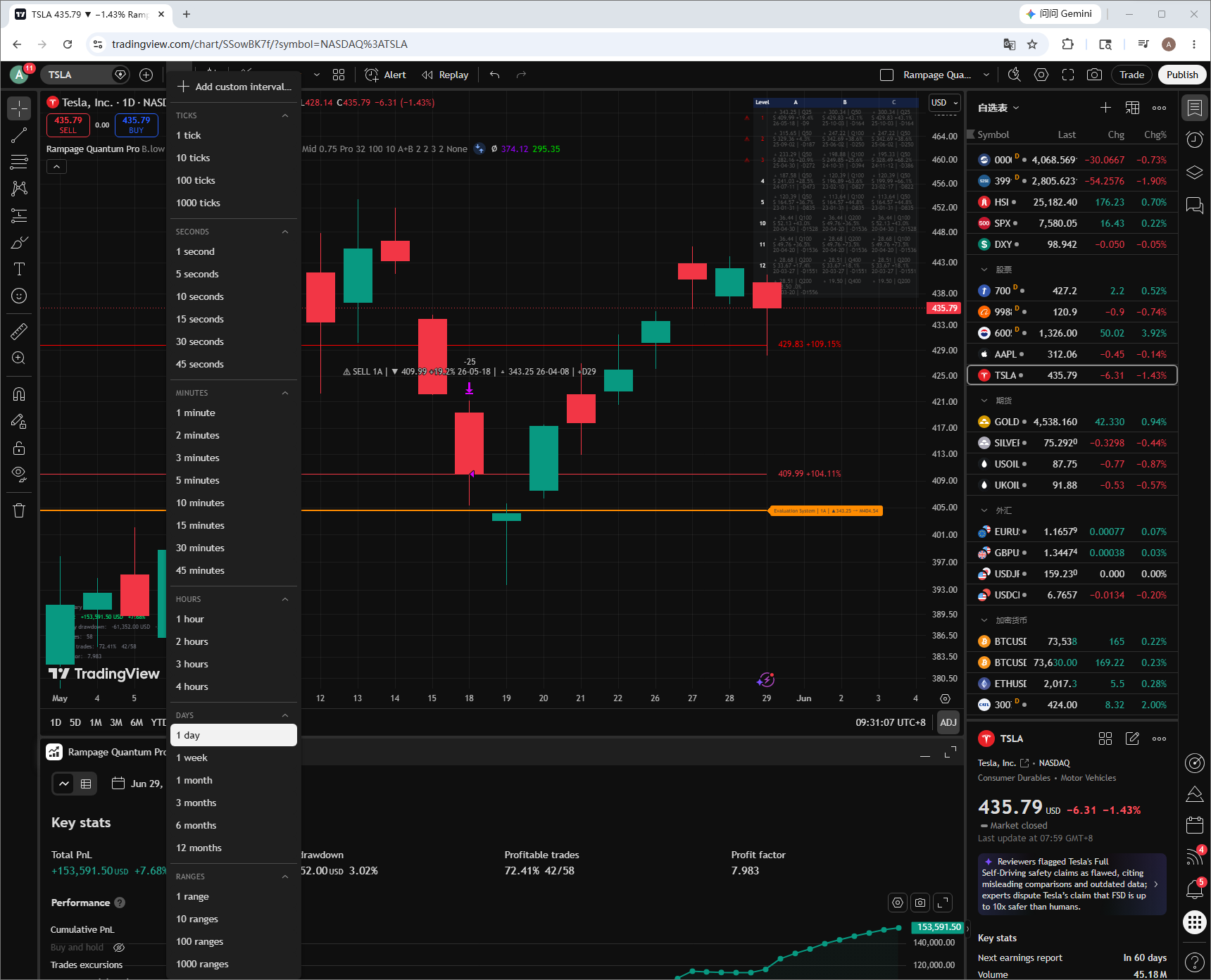
Task: Set the 5D date range
Action: (x=75, y=722)
